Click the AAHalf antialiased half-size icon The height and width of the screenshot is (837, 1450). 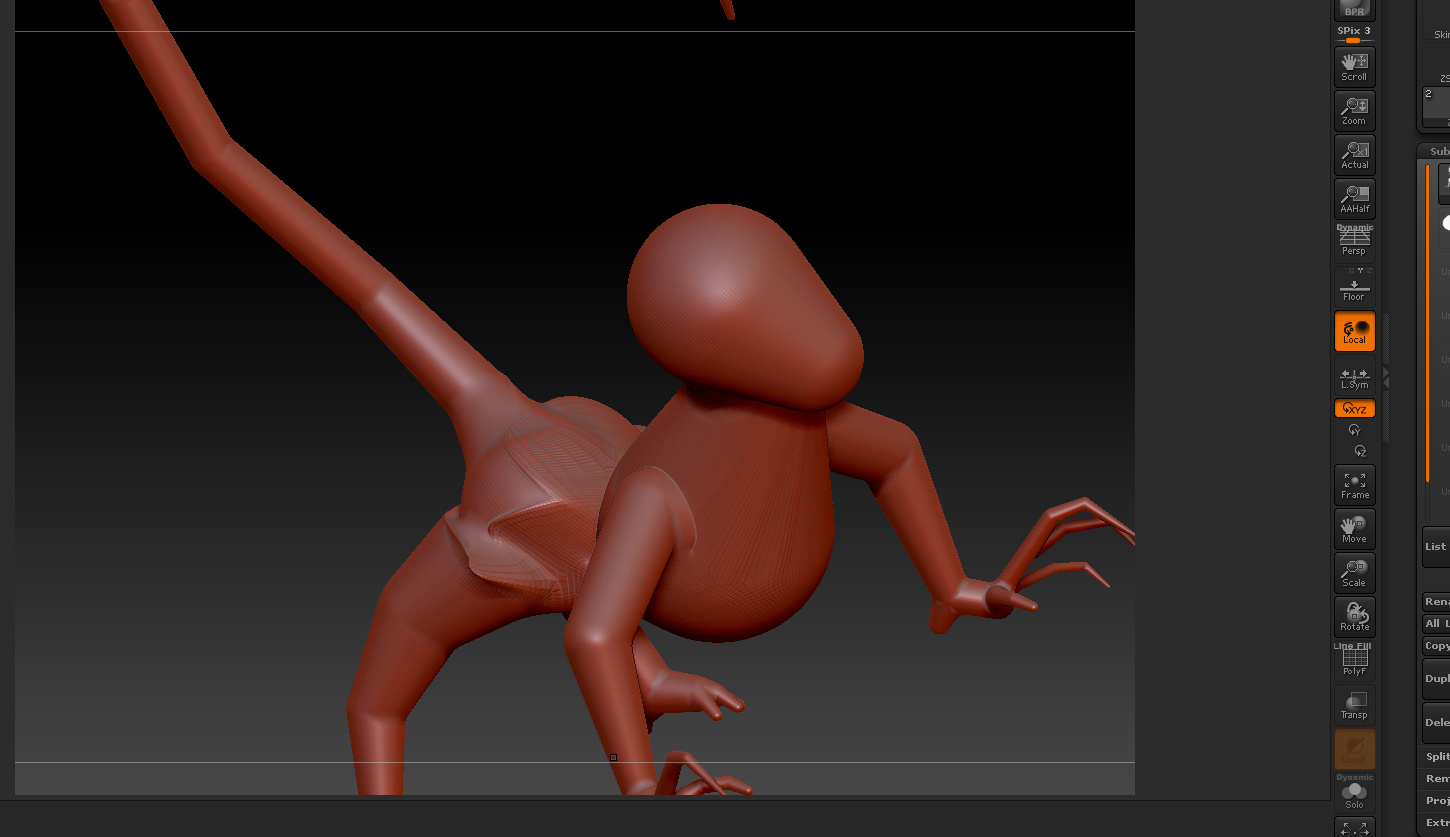pyautogui.click(x=1355, y=199)
